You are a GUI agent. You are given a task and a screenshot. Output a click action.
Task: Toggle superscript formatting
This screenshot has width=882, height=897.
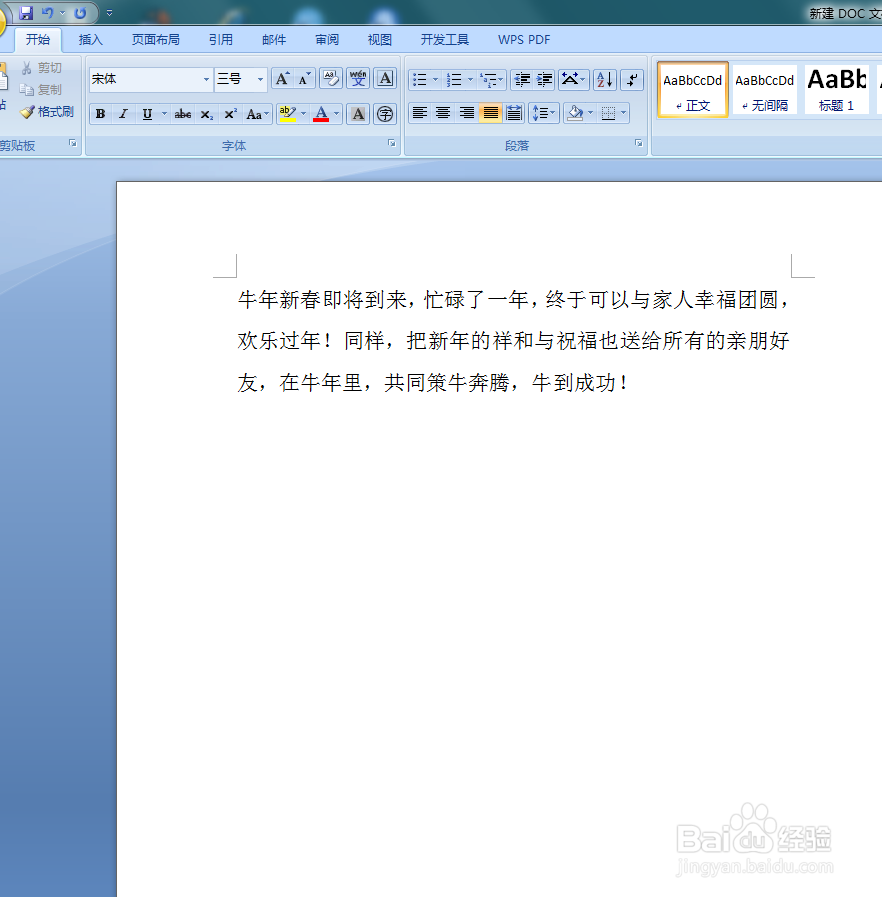(231, 114)
